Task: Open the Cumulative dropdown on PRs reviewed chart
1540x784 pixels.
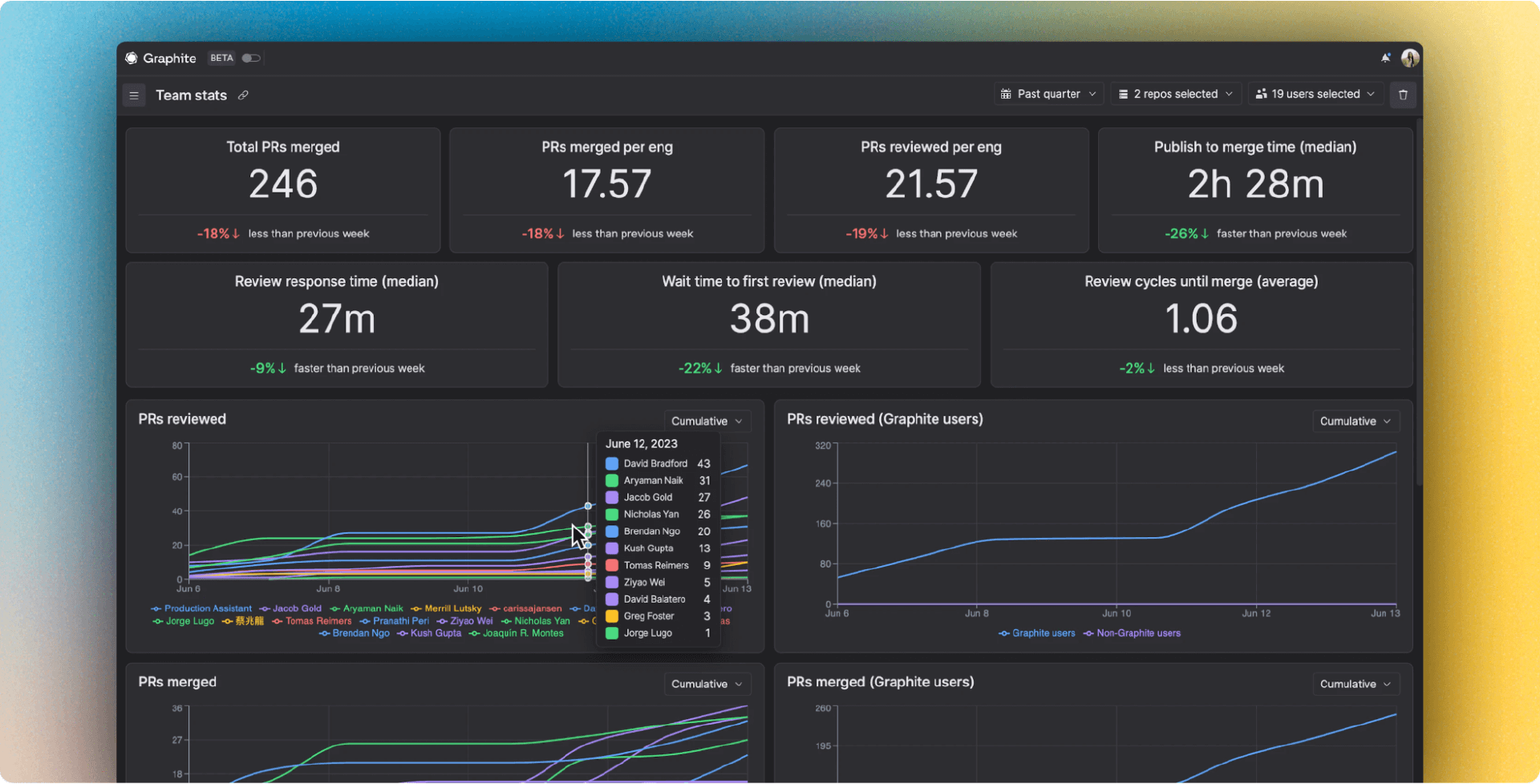Action: [x=707, y=421]
